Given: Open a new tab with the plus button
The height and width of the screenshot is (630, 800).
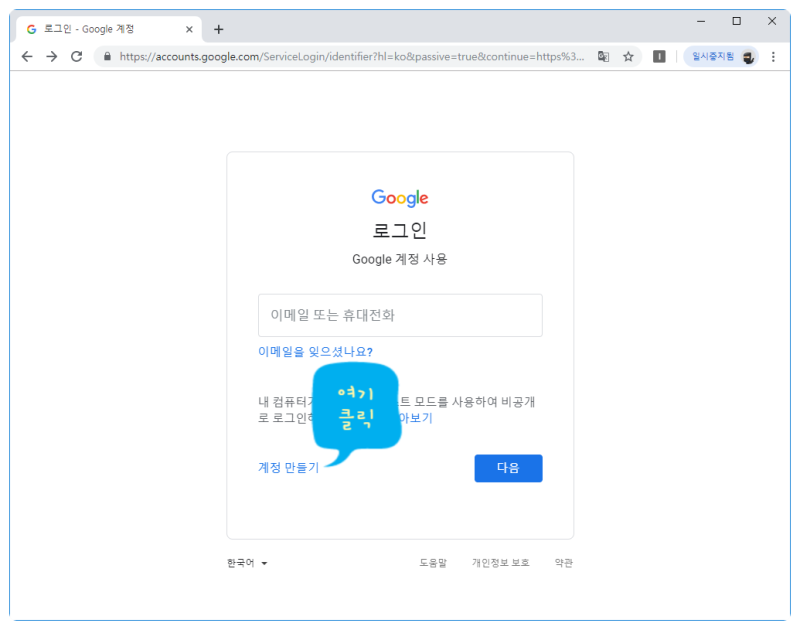Looking at the screenshot, I should pyautogui.click(x=218, y=30).
